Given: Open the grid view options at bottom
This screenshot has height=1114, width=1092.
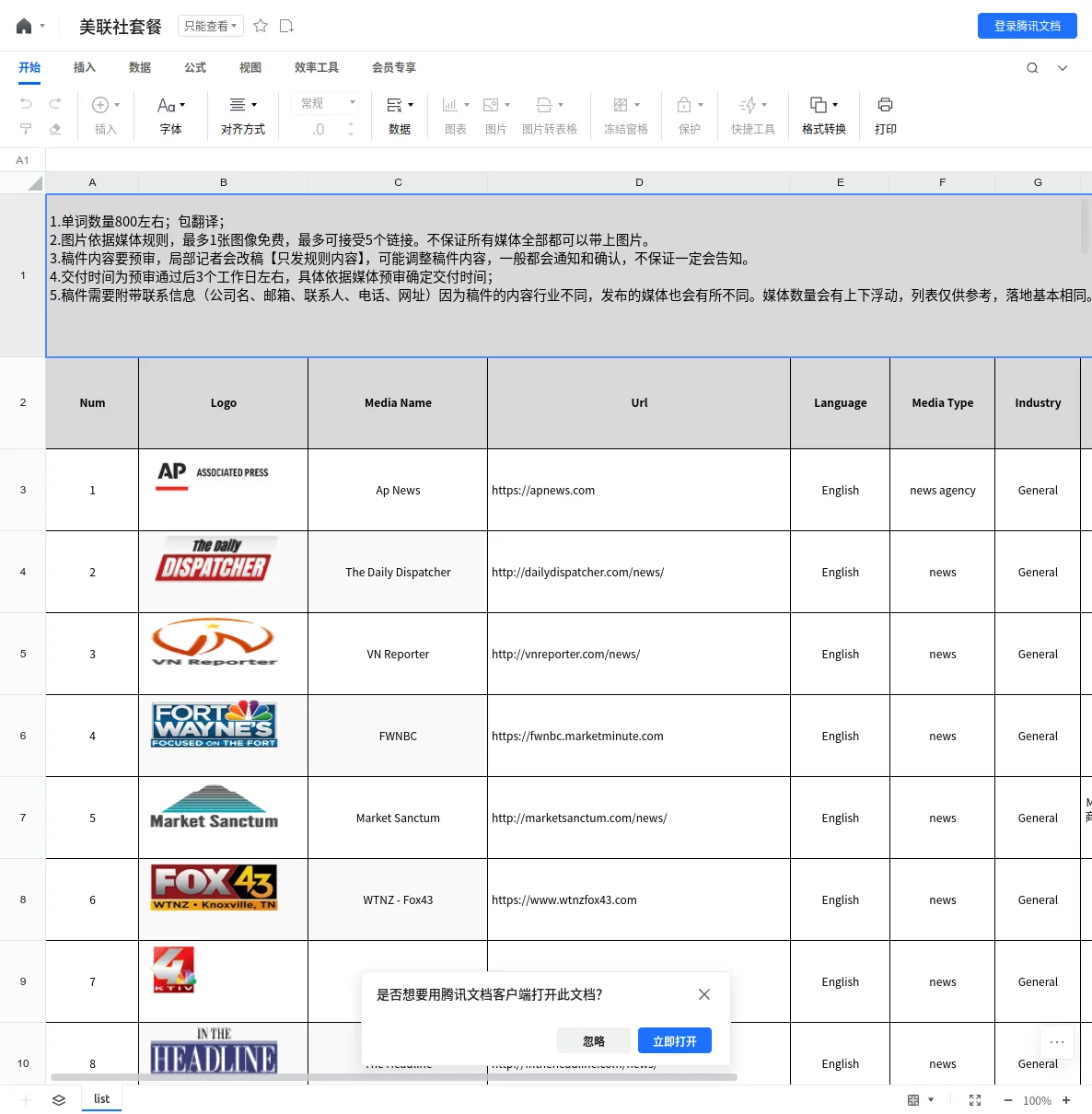Looking at the screenshot, I should tap(921, 1100).
